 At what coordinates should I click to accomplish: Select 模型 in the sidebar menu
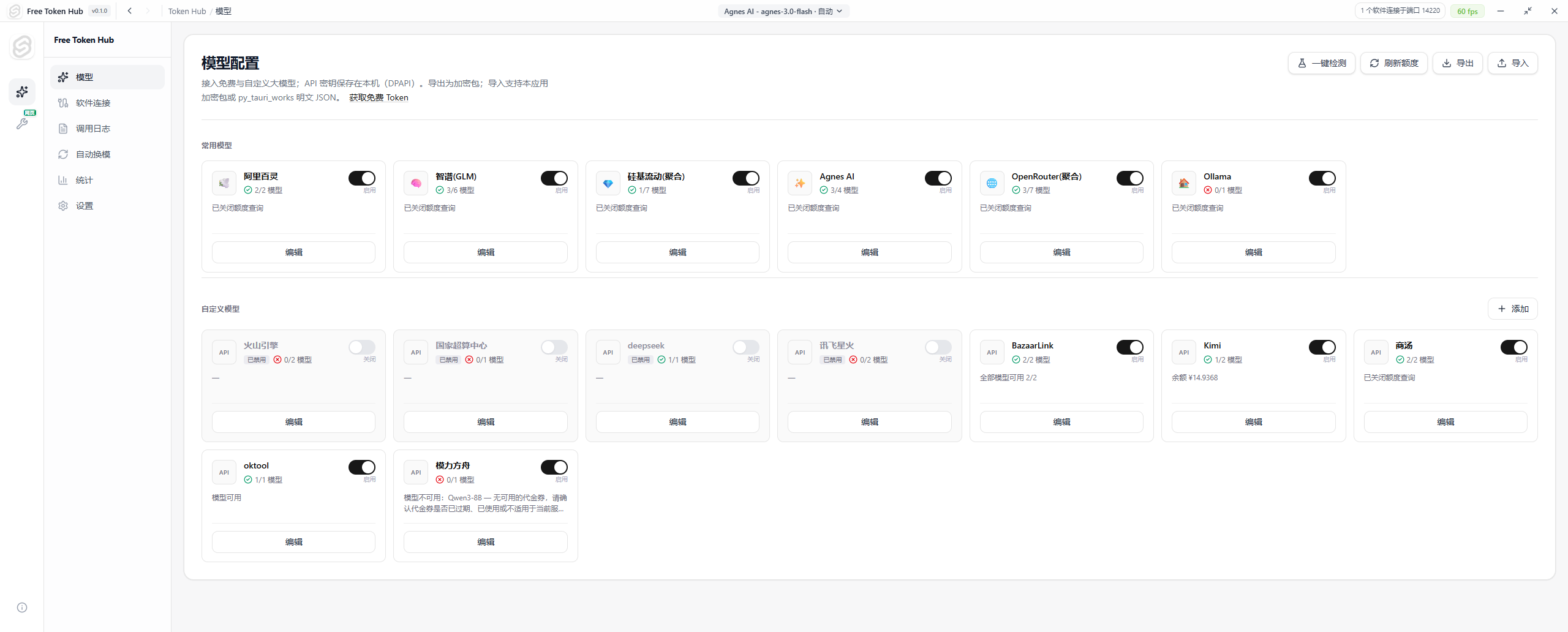(107, 77)
